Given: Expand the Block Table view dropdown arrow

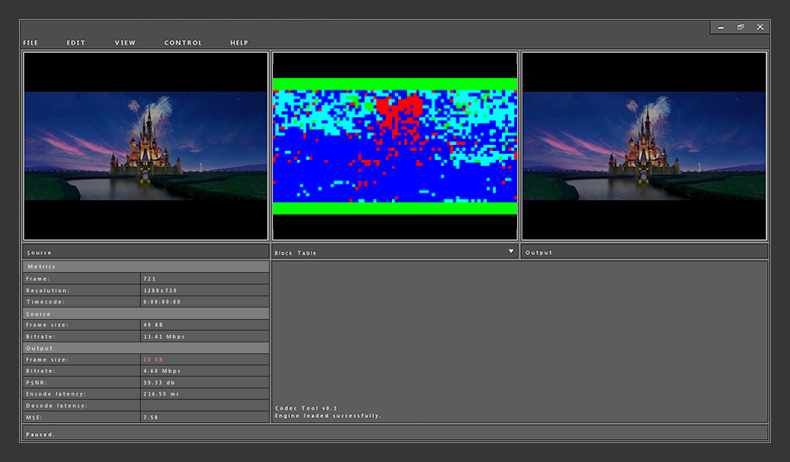Looking at the screenshot, I should pyautogui.click(x=511, y=251).
